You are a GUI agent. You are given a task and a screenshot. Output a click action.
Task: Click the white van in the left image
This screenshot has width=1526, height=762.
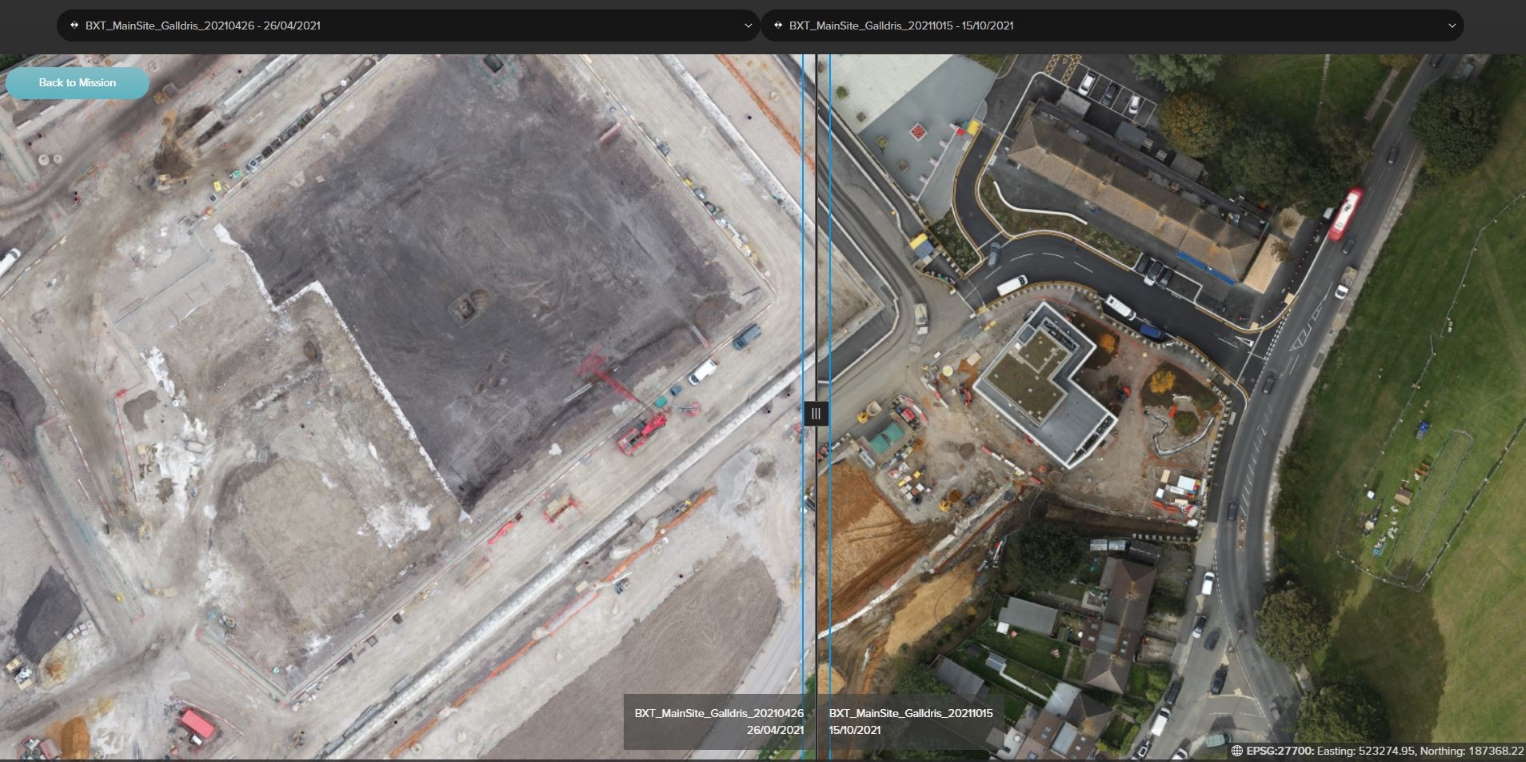pyautogui.click(x=703, y=371)
